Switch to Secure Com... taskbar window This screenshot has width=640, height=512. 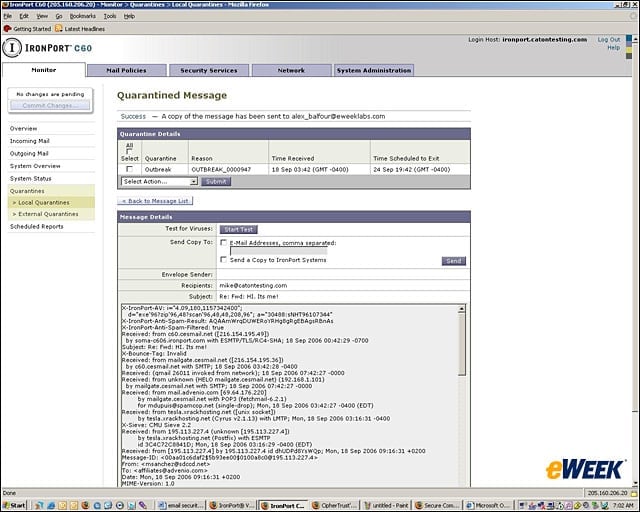click(x=437, y=505)
